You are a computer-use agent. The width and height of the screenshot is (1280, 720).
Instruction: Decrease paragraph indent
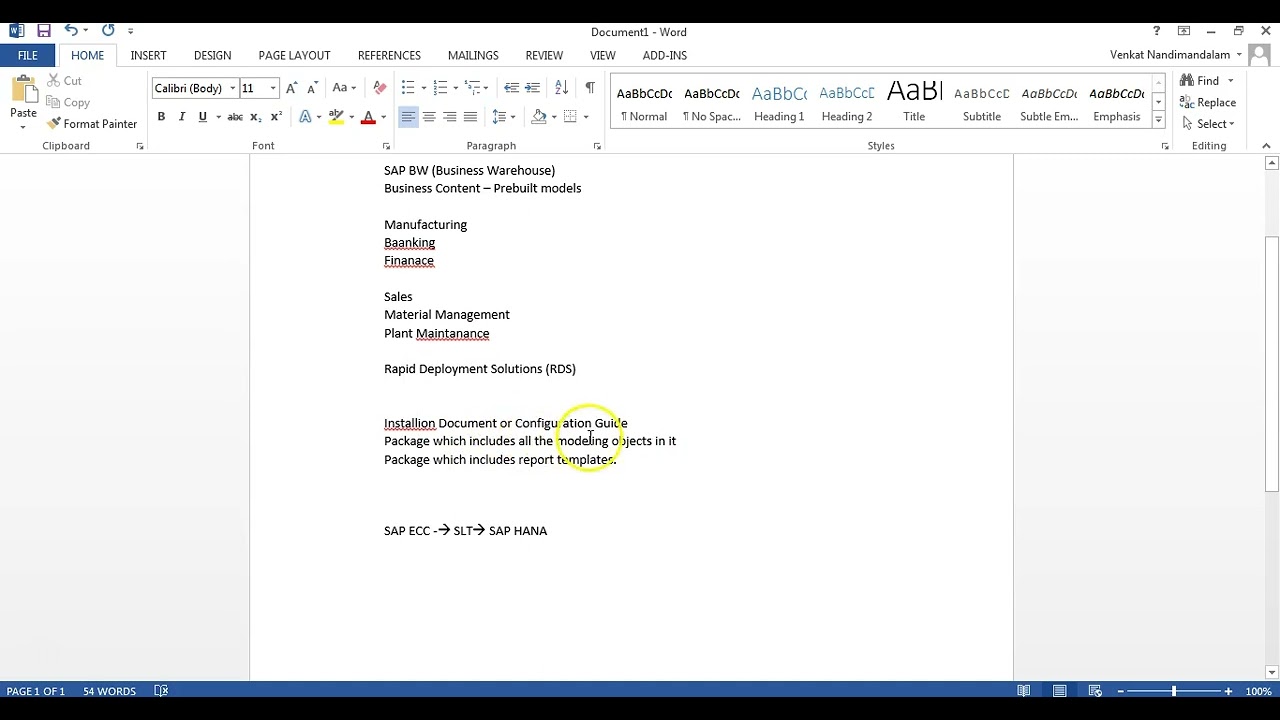coord(512,88)
